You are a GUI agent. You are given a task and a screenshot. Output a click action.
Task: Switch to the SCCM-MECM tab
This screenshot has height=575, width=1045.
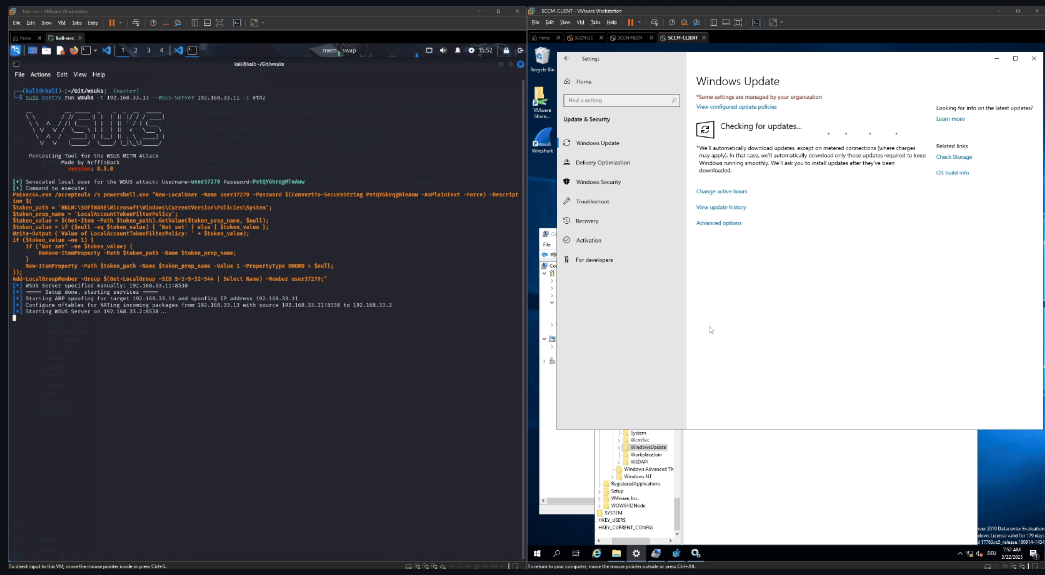point(629,38)
